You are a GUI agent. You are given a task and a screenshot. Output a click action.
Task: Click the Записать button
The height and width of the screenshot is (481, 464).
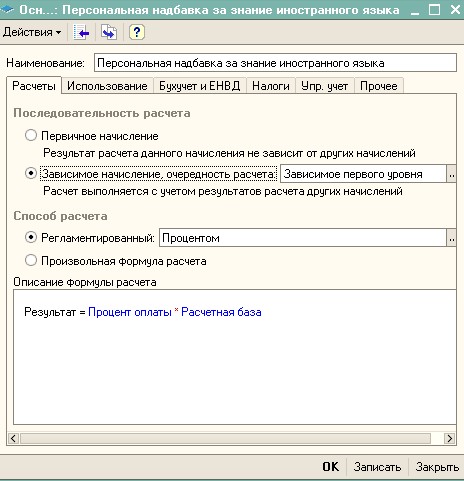tap(377, 467)
